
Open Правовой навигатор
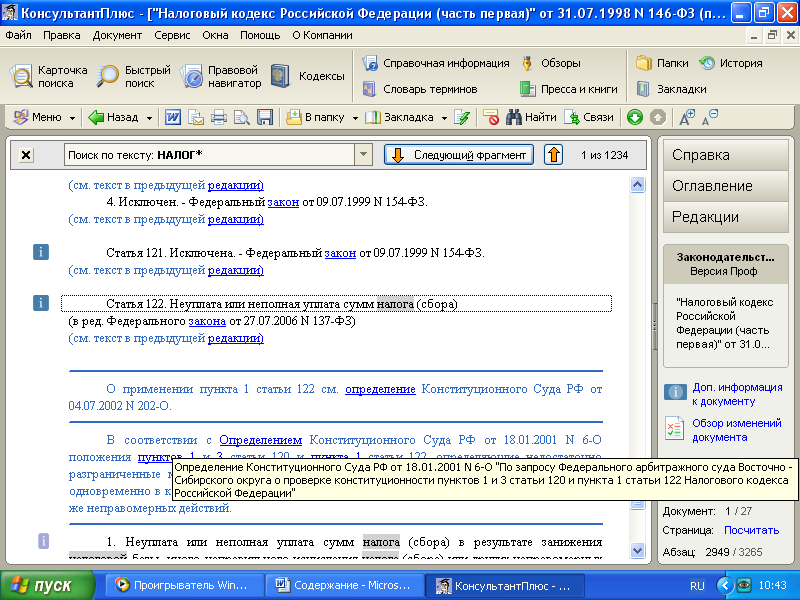pos(220,77)
